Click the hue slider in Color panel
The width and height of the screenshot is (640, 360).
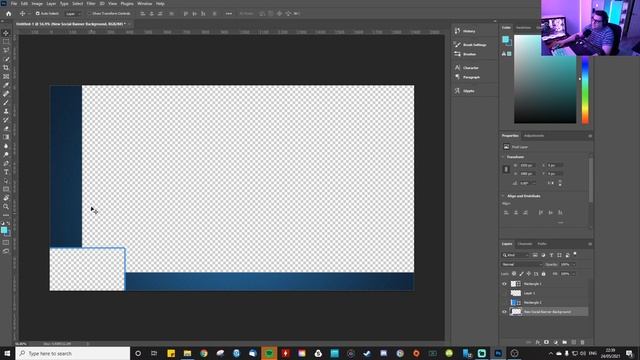click(x=585, y=90)
